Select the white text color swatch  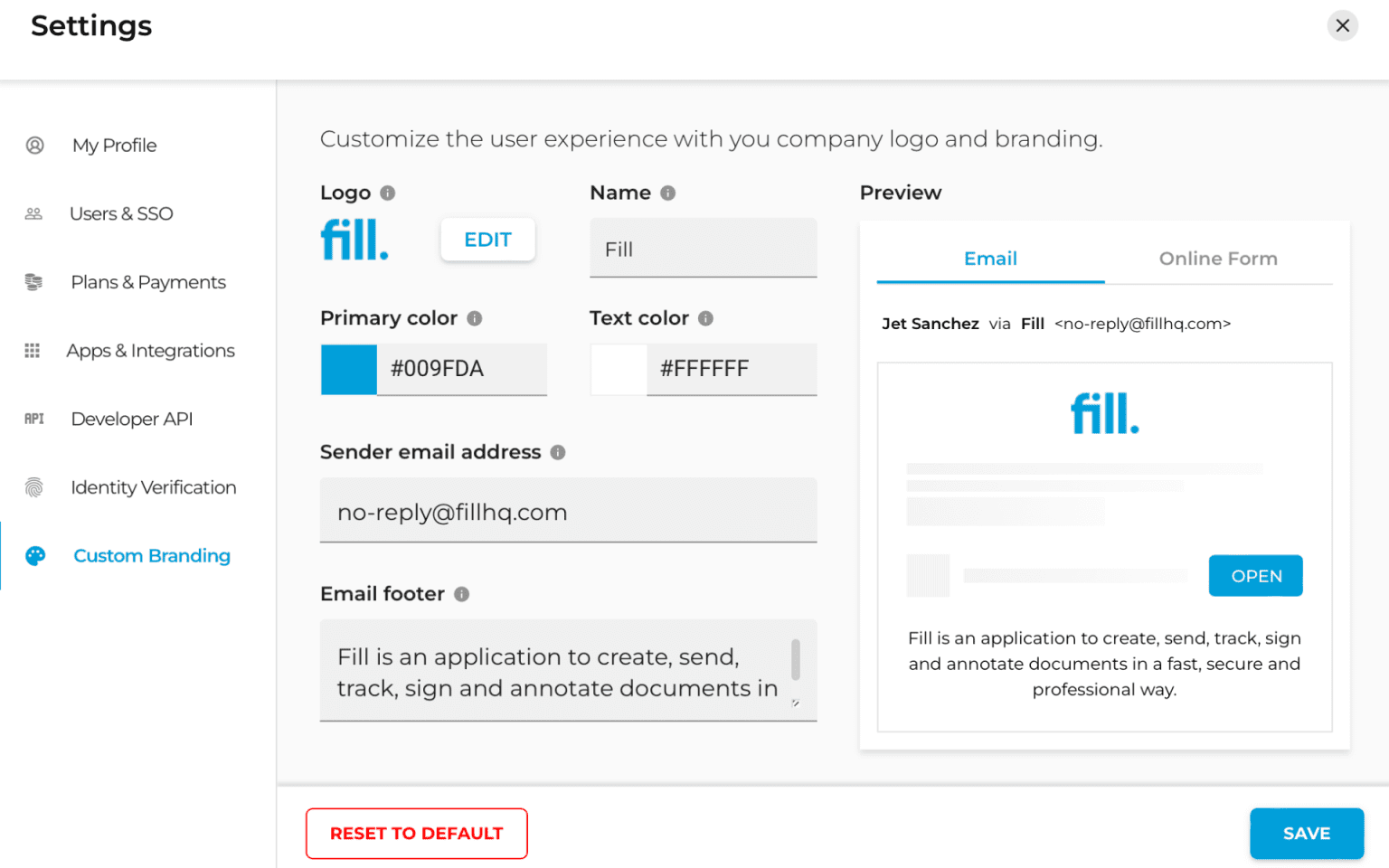(618, 369)
